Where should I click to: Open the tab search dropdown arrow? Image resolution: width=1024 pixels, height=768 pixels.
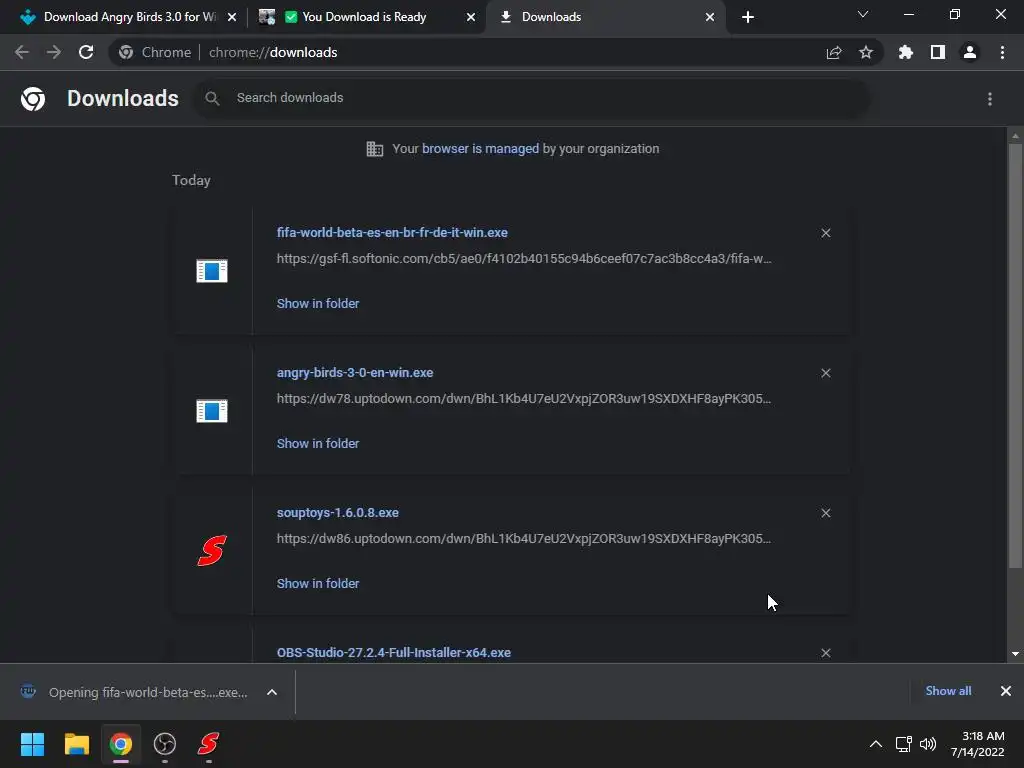[863, 14]
